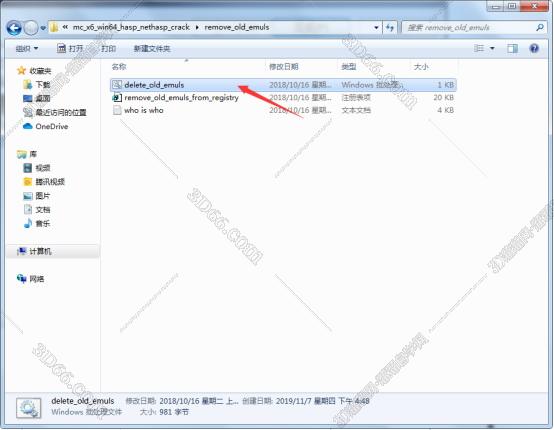554x430 pixels.
Task: Open the 组织 dropdown menu
Action: 26,48
